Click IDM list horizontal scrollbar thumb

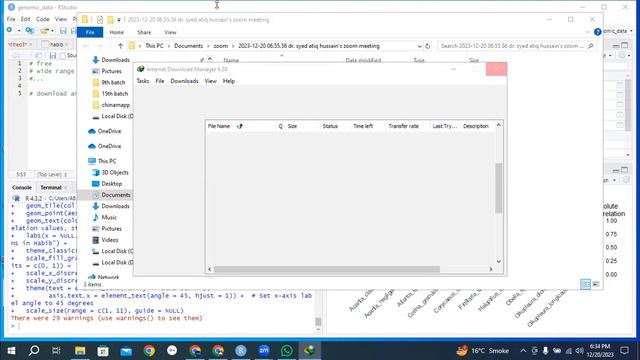click(x=327, y=269)
